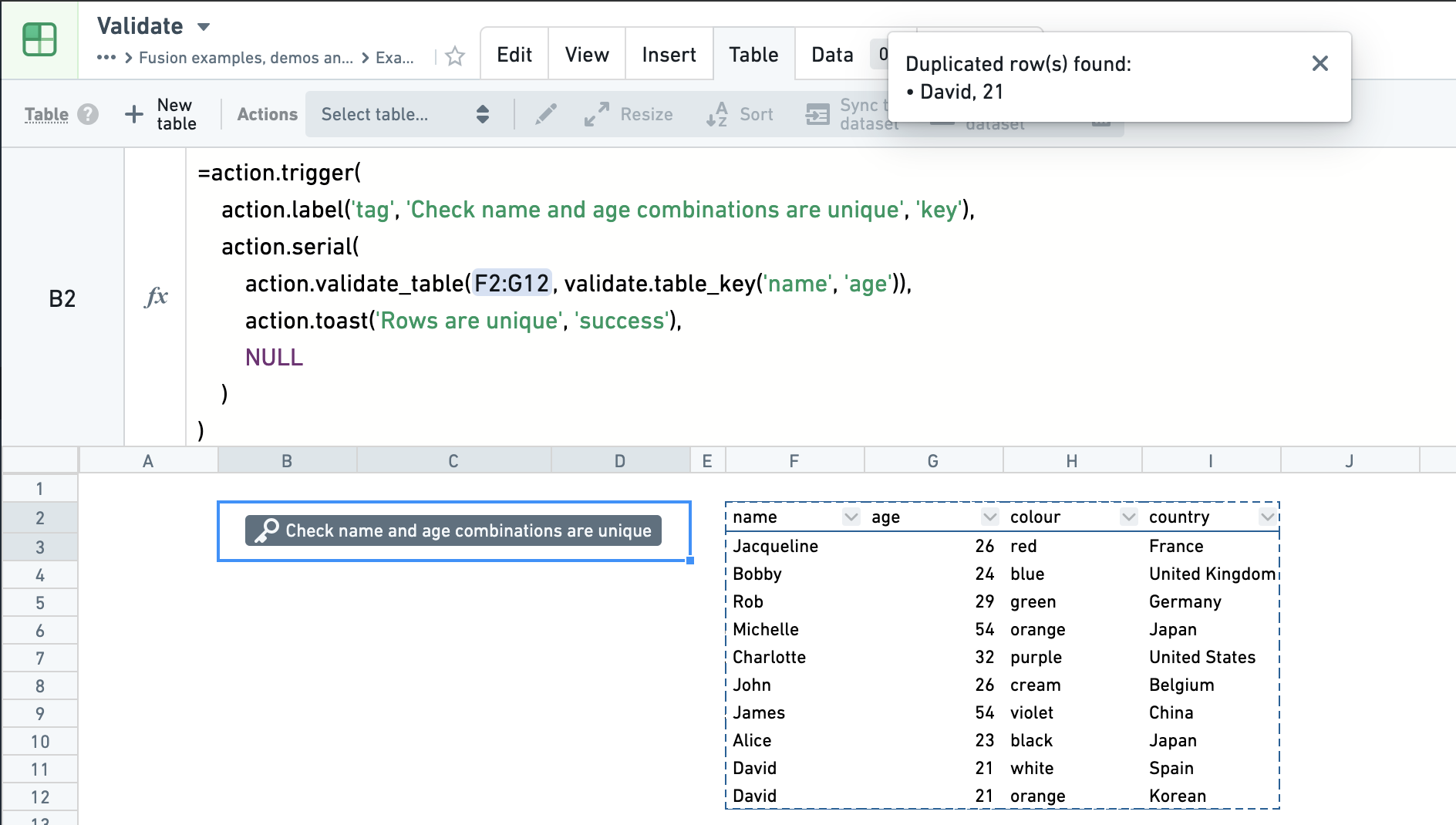Open the Table help question mark
The image size is (1456, 825).
[89, 114]
